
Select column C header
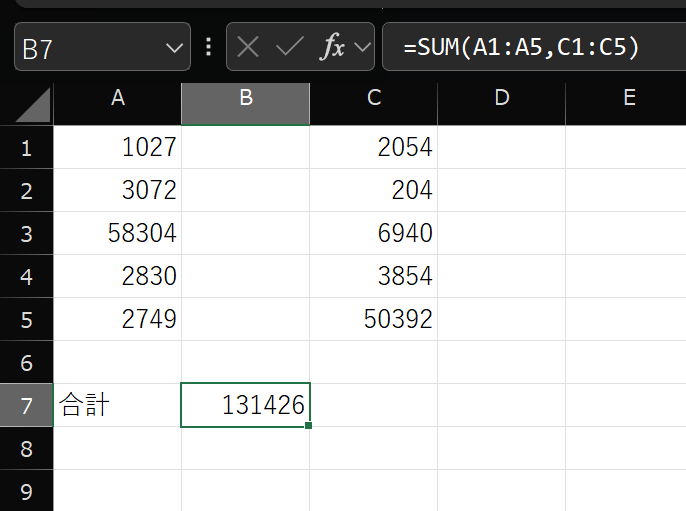point(373,98)
